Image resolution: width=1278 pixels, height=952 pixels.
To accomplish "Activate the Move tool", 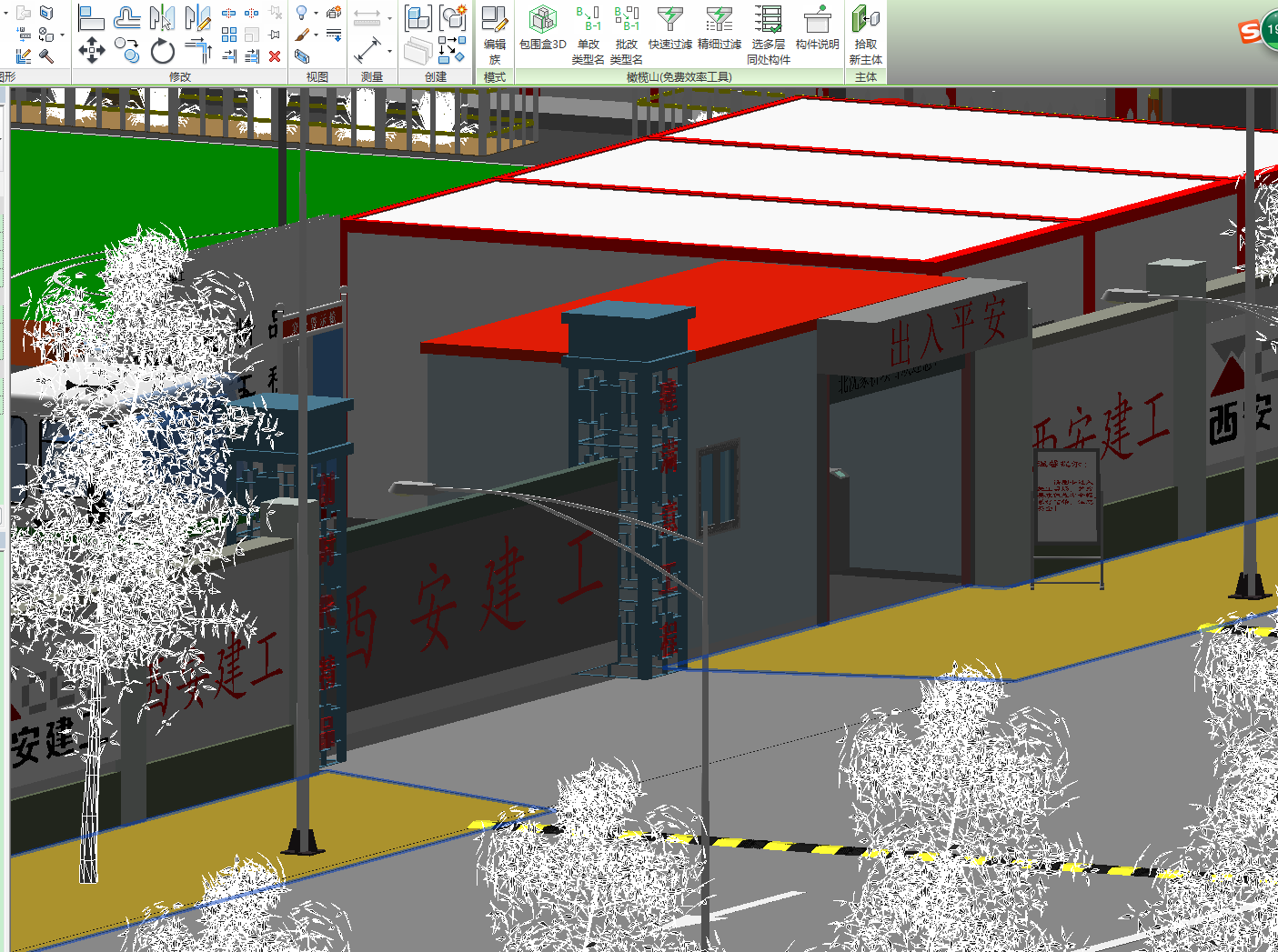I will [x=91, y=51].
